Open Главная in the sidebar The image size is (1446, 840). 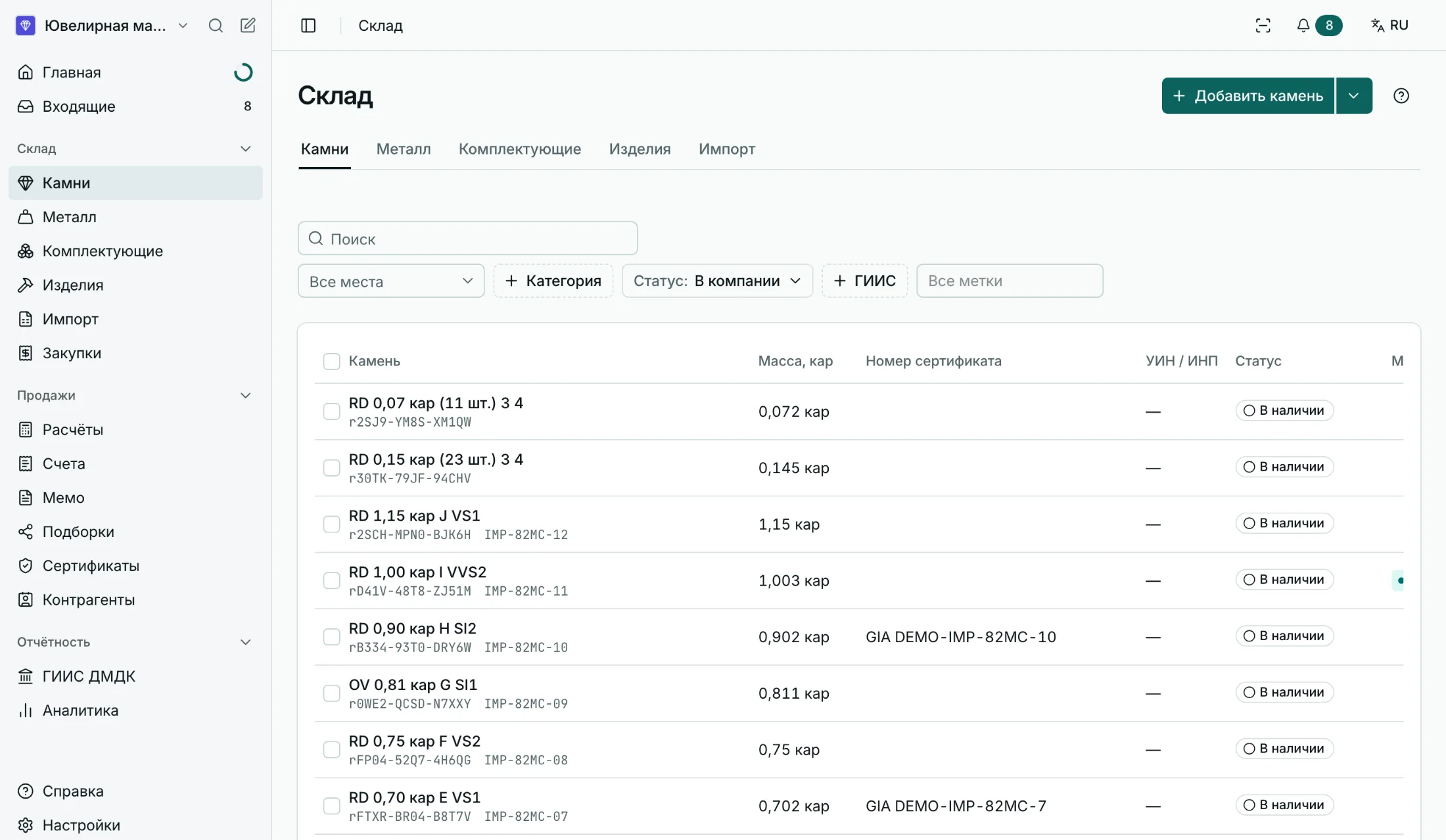coord(135,72)
